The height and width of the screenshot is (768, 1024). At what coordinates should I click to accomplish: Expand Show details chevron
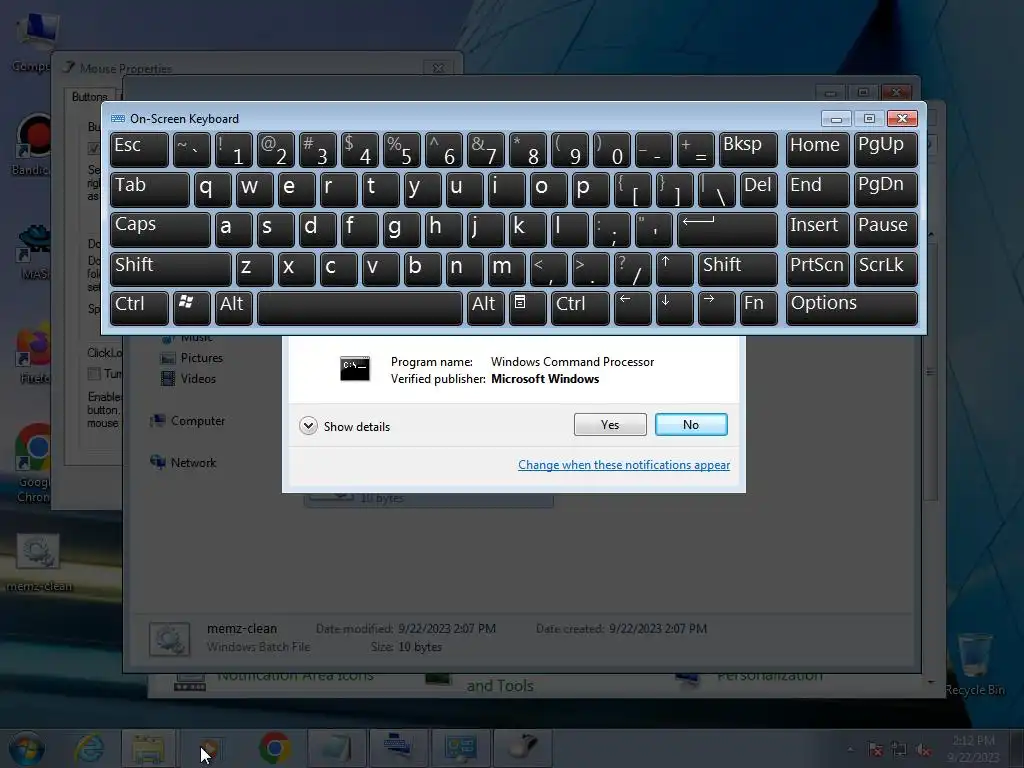point(308,426)
